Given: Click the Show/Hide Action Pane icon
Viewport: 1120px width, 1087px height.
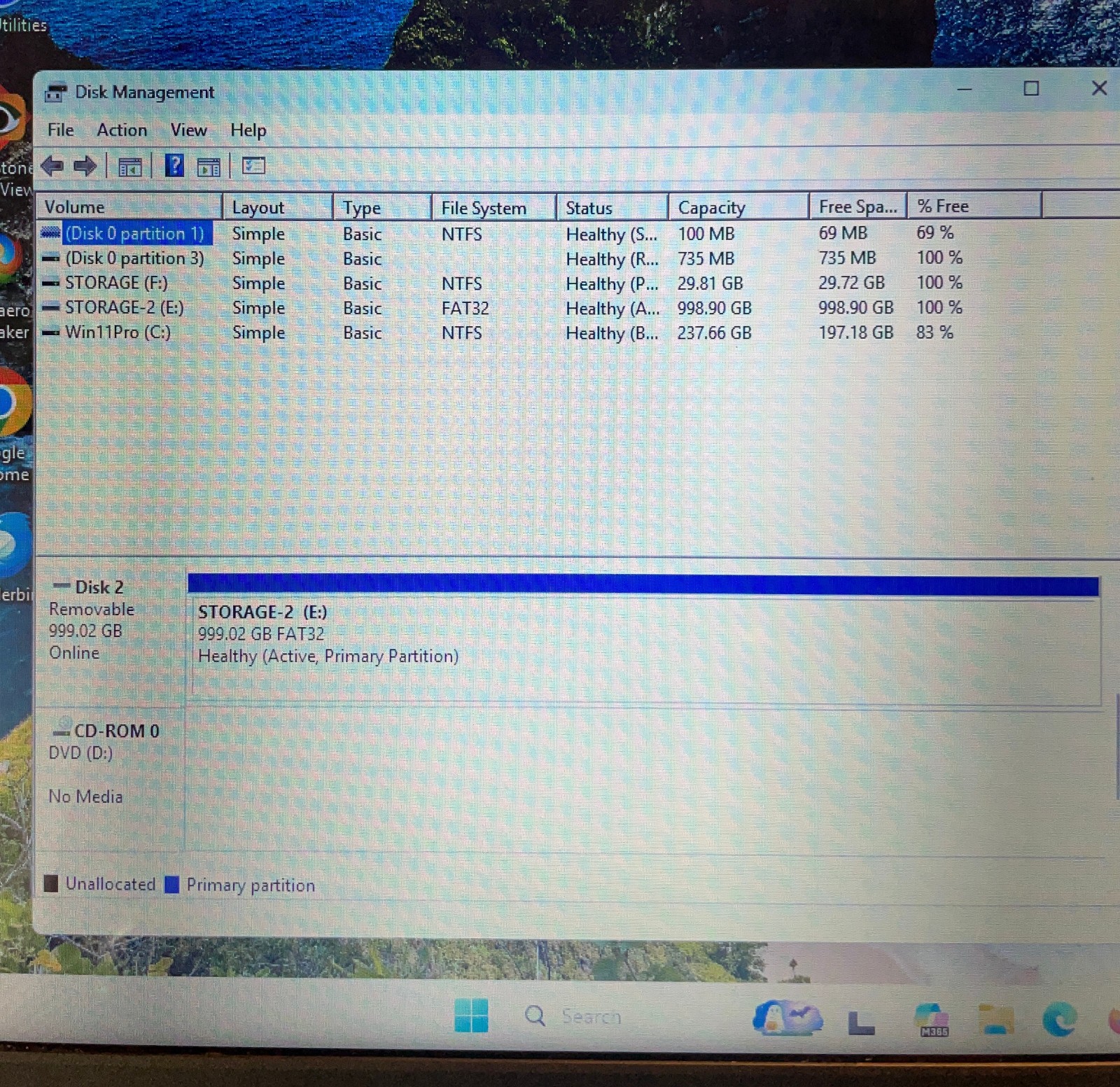Looking at the screenshot, I should point(209,167).
